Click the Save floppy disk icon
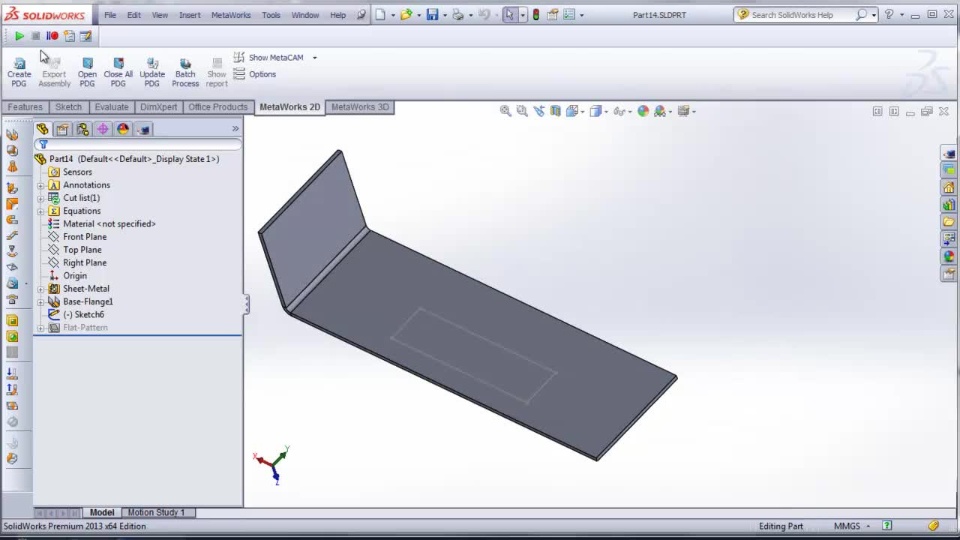This screenshot has height=540, width=960. (432, 15)
